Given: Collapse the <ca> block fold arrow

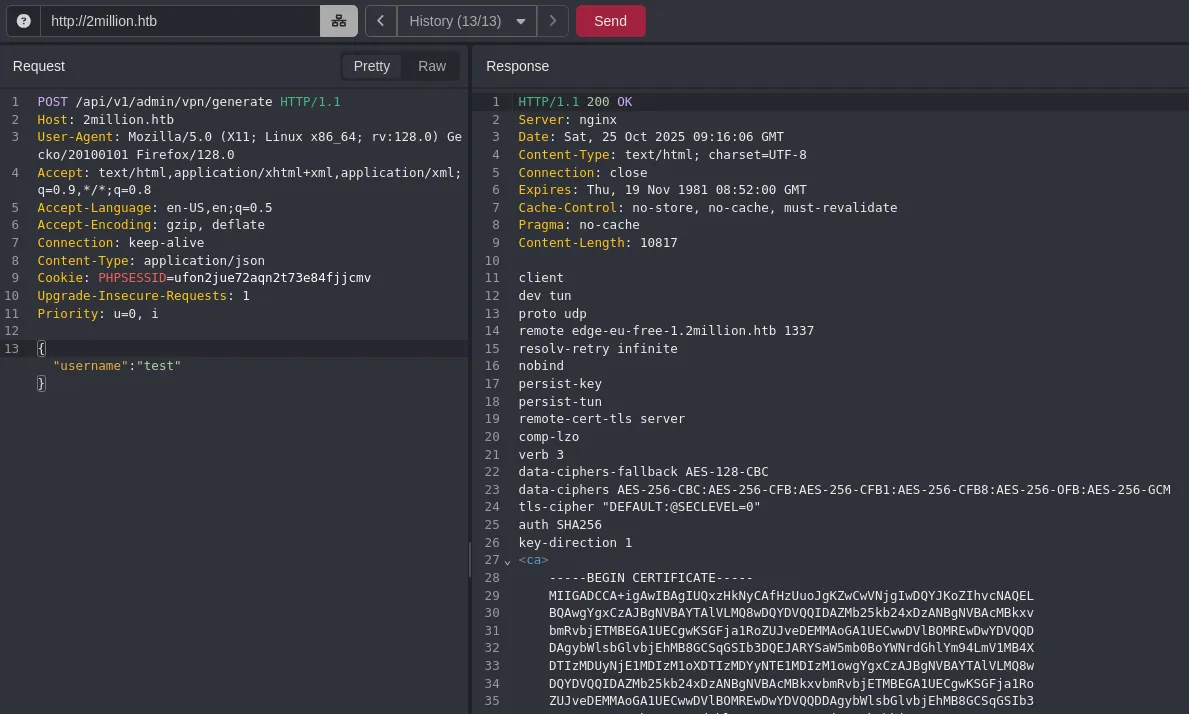Looking at the screenshot, I should [507, 561].
